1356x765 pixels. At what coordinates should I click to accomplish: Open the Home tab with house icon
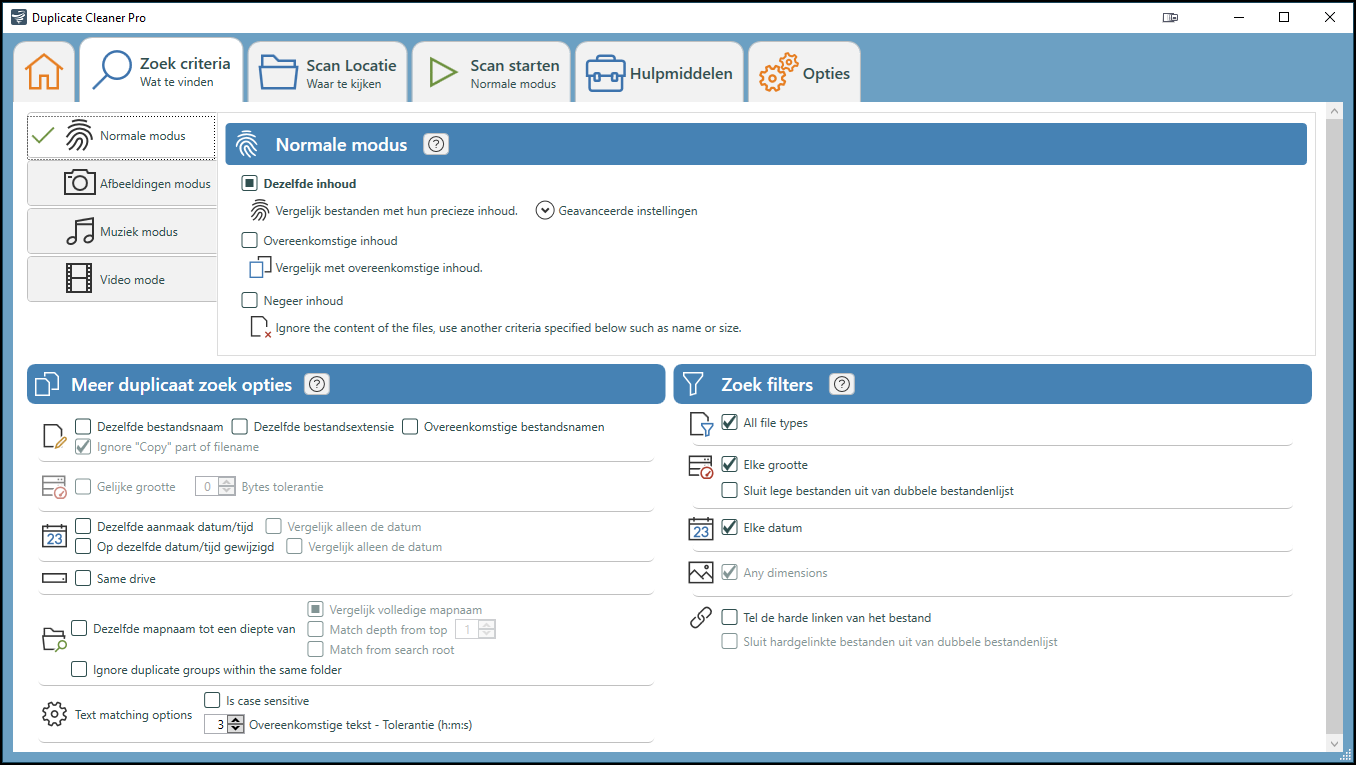click(44, 73)
